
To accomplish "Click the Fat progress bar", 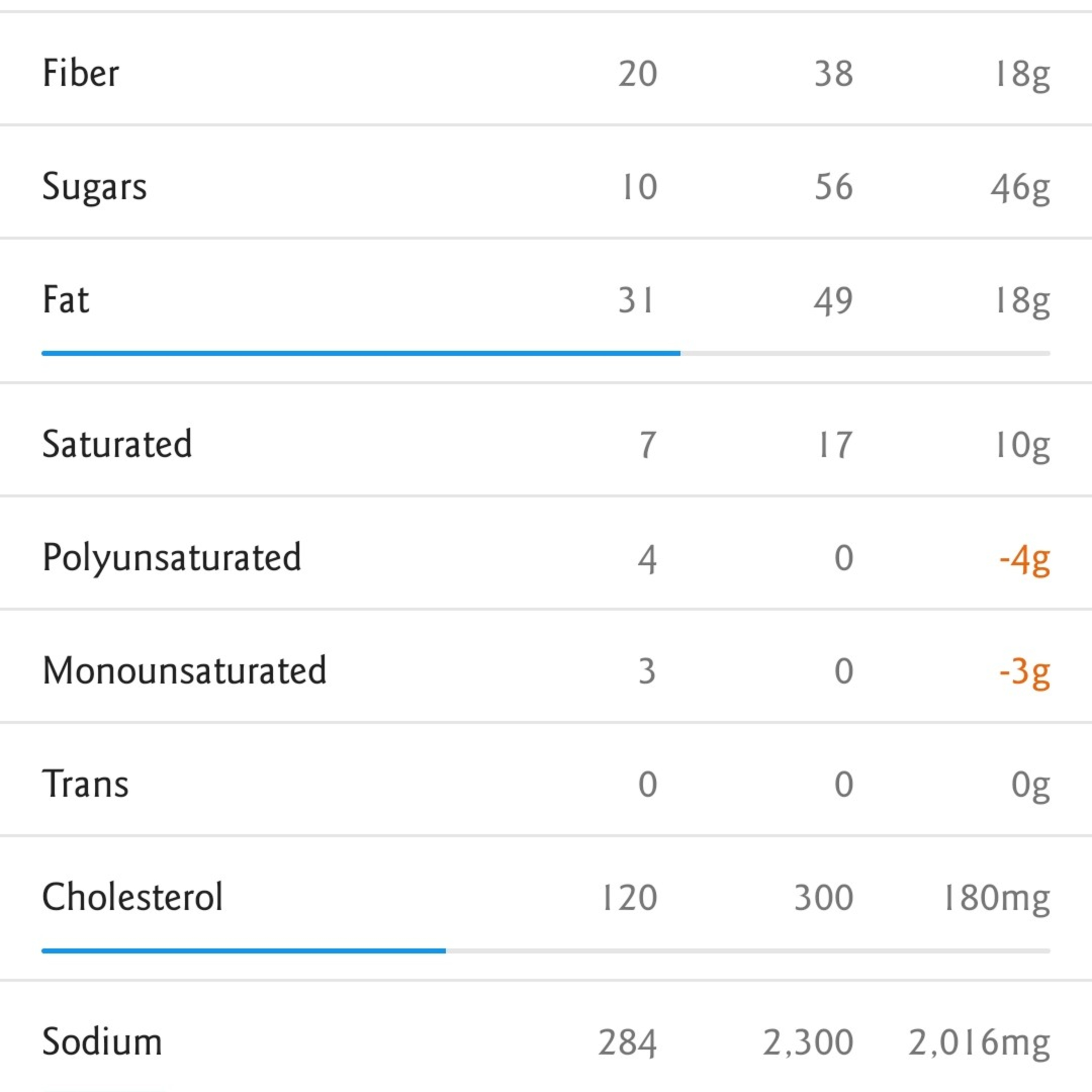I will [x=545, y=353].
